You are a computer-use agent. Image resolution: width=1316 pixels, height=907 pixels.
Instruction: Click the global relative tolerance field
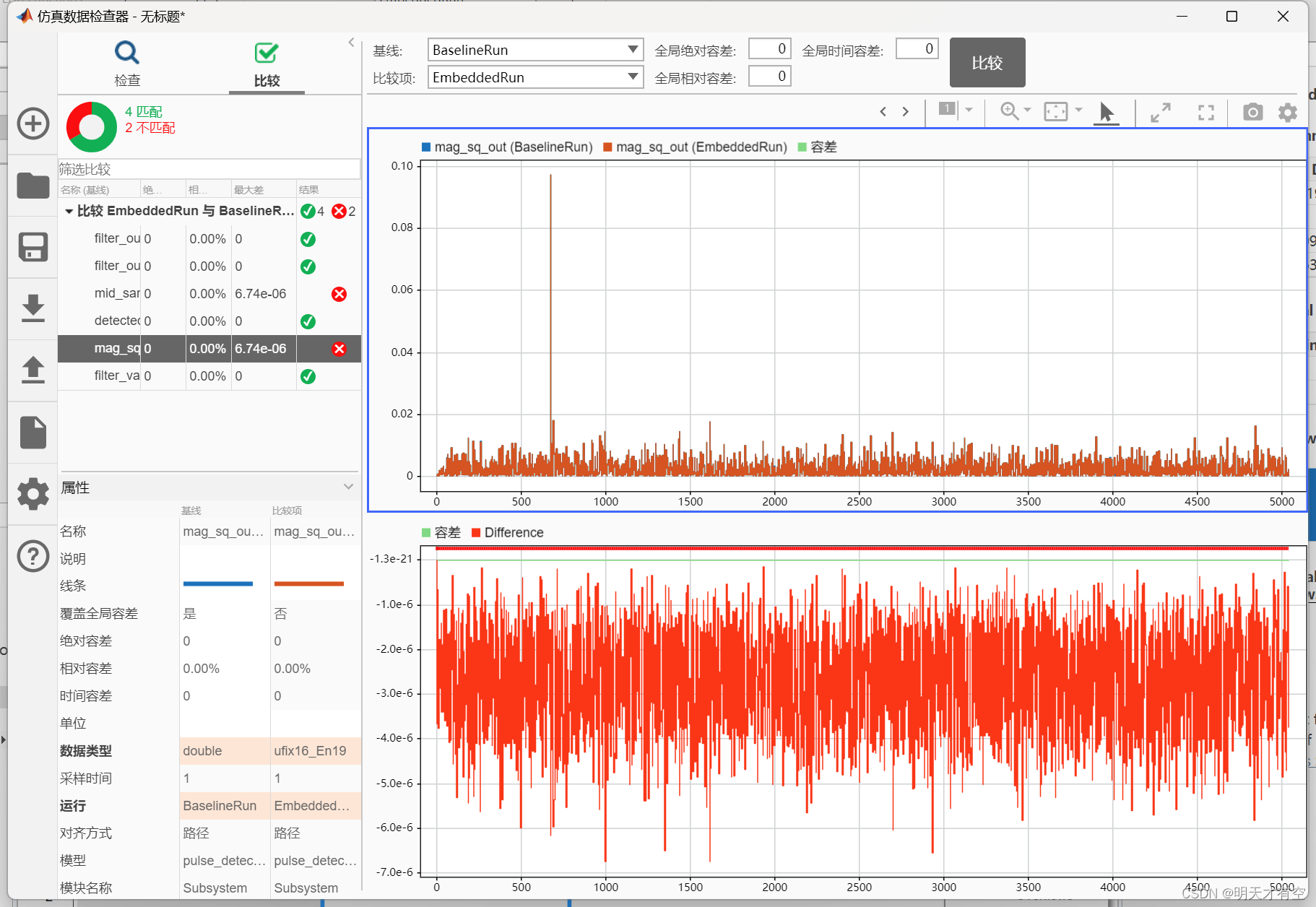770,77
